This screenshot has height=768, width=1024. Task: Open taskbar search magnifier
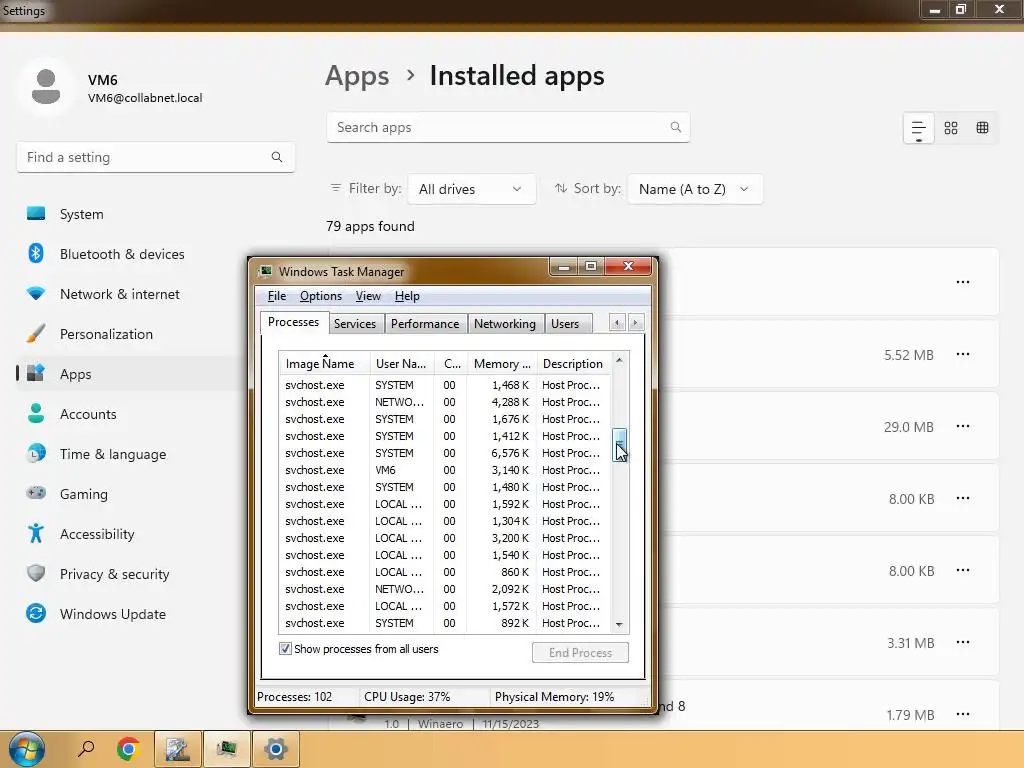click(x=86, y=748)
